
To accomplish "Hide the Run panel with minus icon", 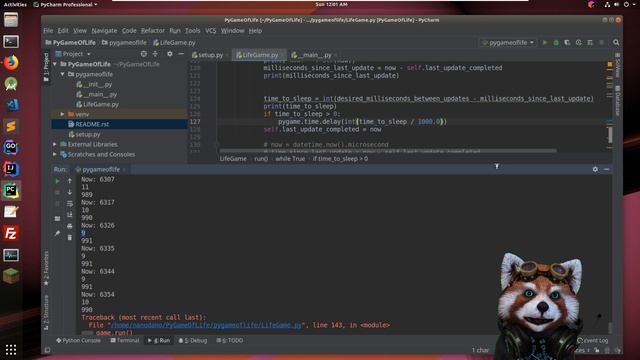I will click(607, 169).
